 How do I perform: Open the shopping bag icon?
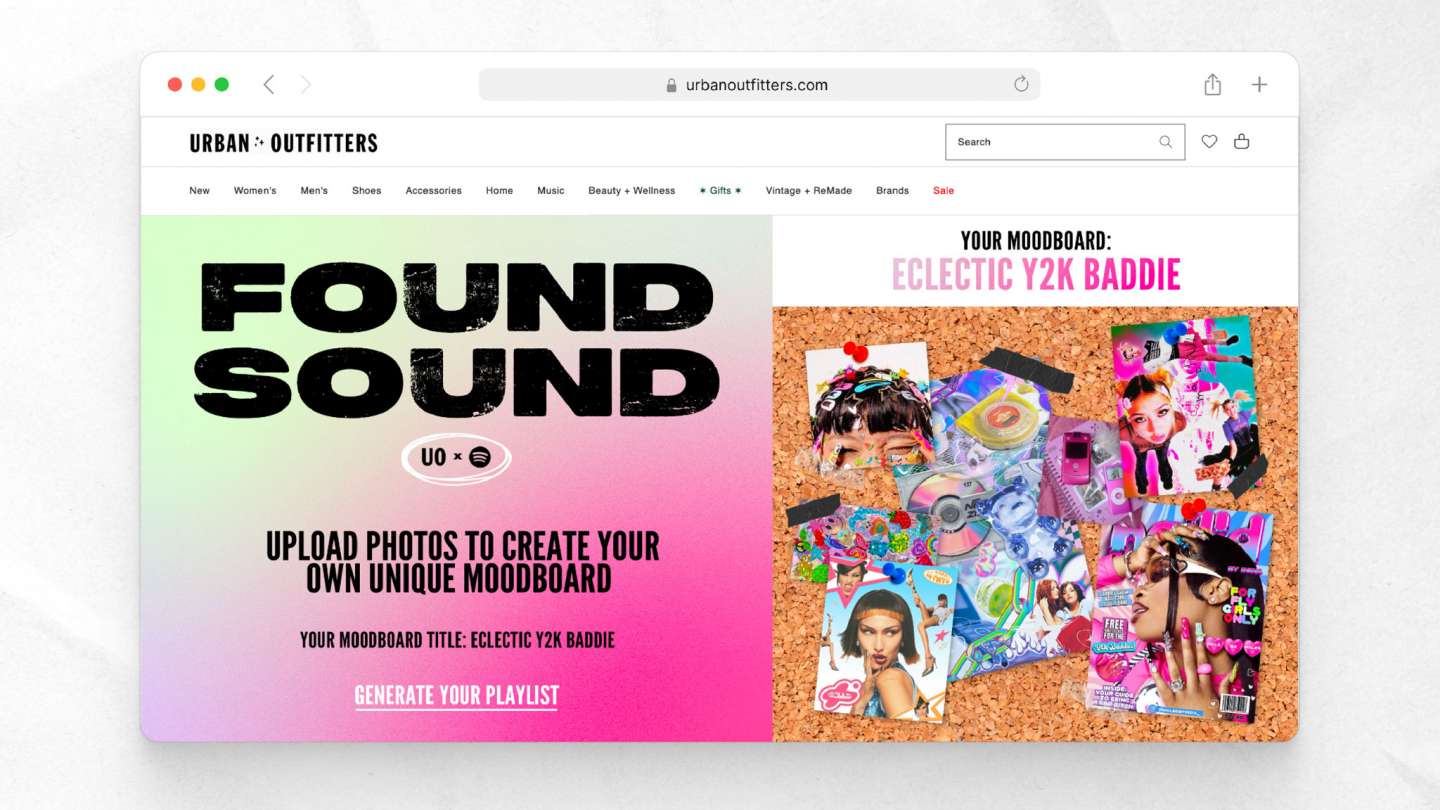[1241, 142]
